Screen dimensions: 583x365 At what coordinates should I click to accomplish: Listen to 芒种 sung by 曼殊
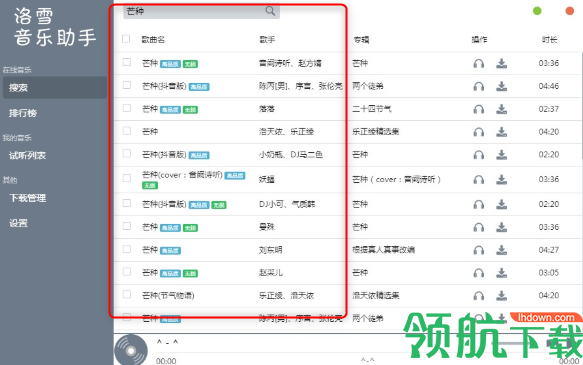click(x=479, y=227)
